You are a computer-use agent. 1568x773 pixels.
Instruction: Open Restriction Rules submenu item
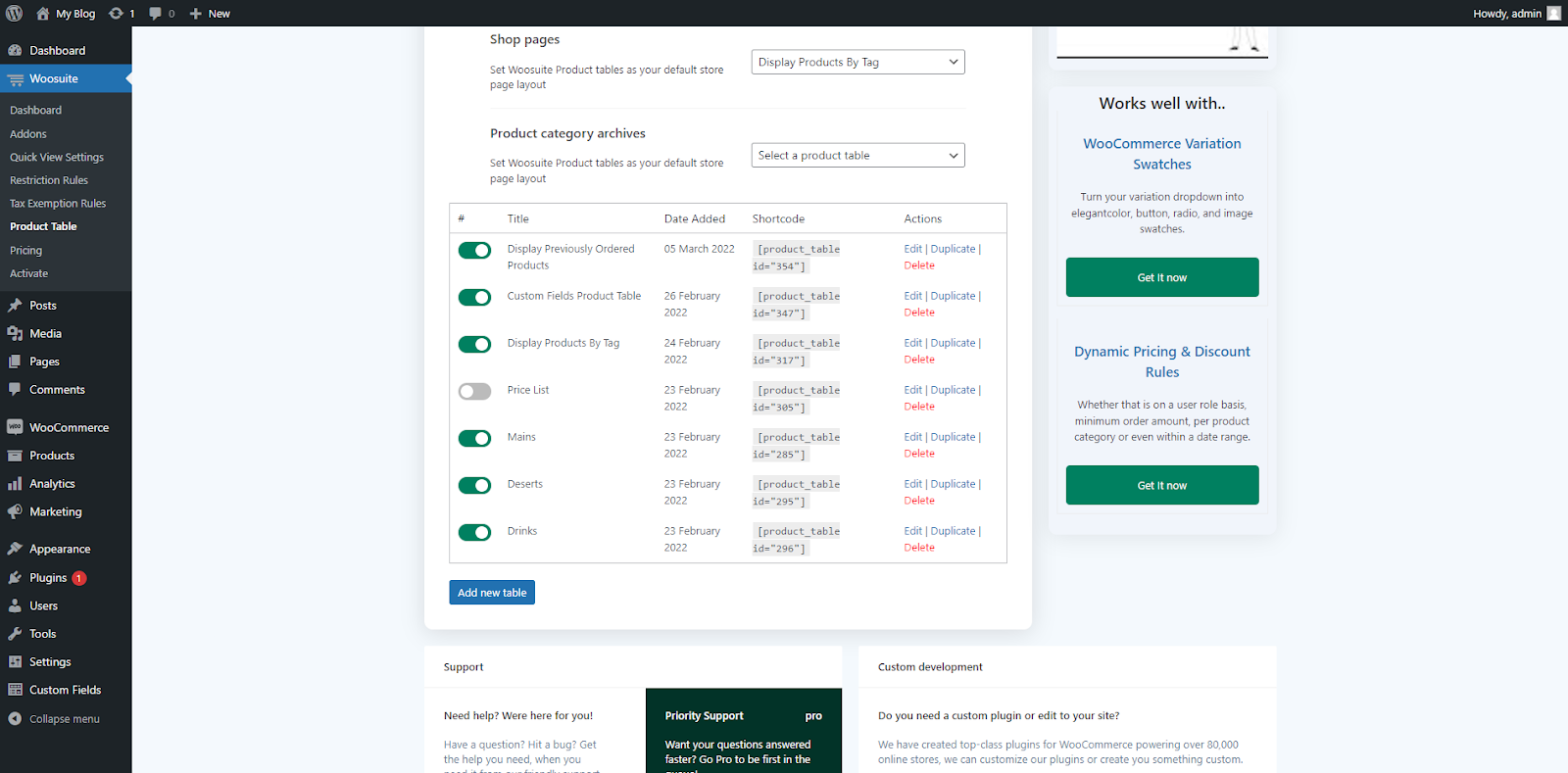point(49,180)
